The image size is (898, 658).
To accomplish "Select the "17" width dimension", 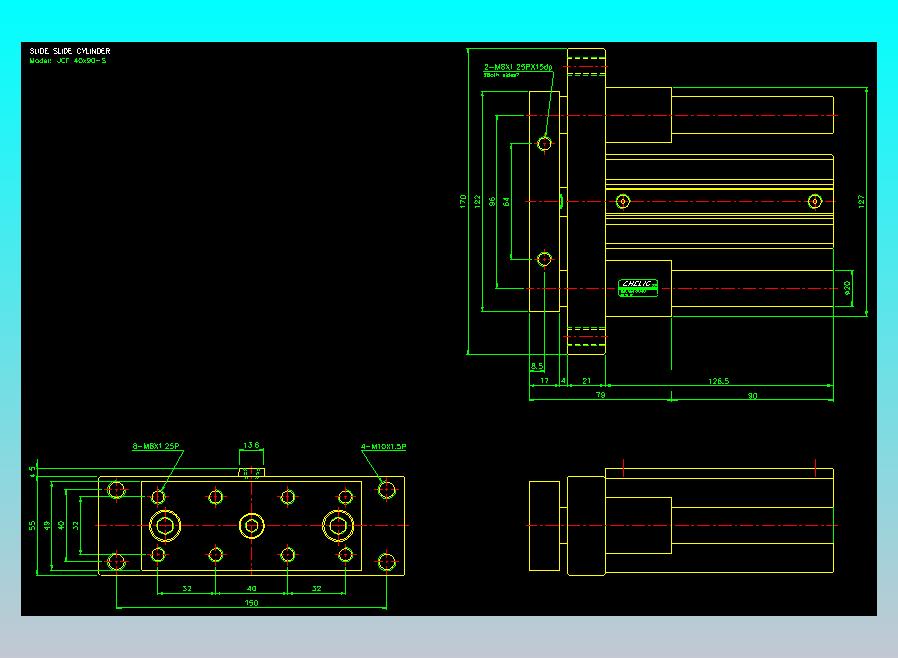I will [x=544, y=380].
